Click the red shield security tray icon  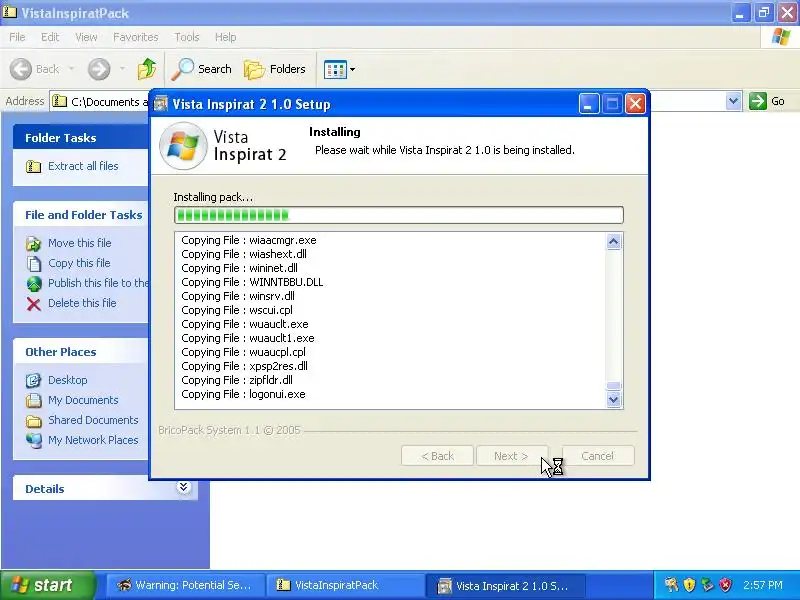tap(725, 585)
